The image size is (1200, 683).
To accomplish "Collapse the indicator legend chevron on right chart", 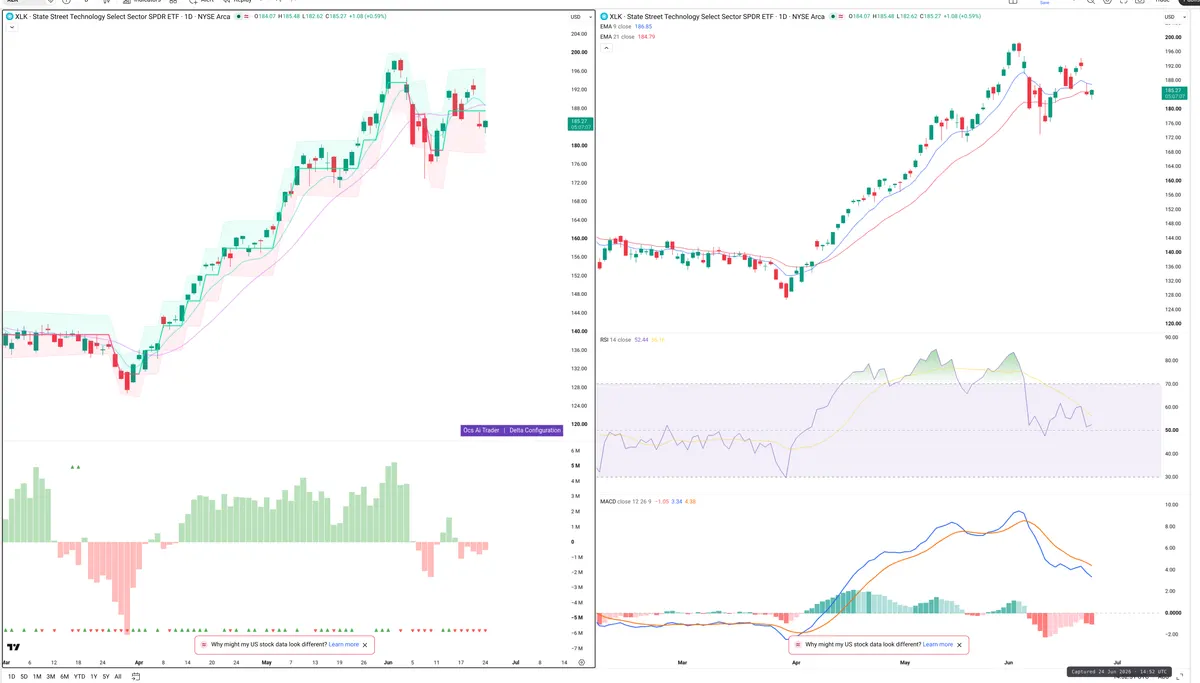I will pos(606,48).
